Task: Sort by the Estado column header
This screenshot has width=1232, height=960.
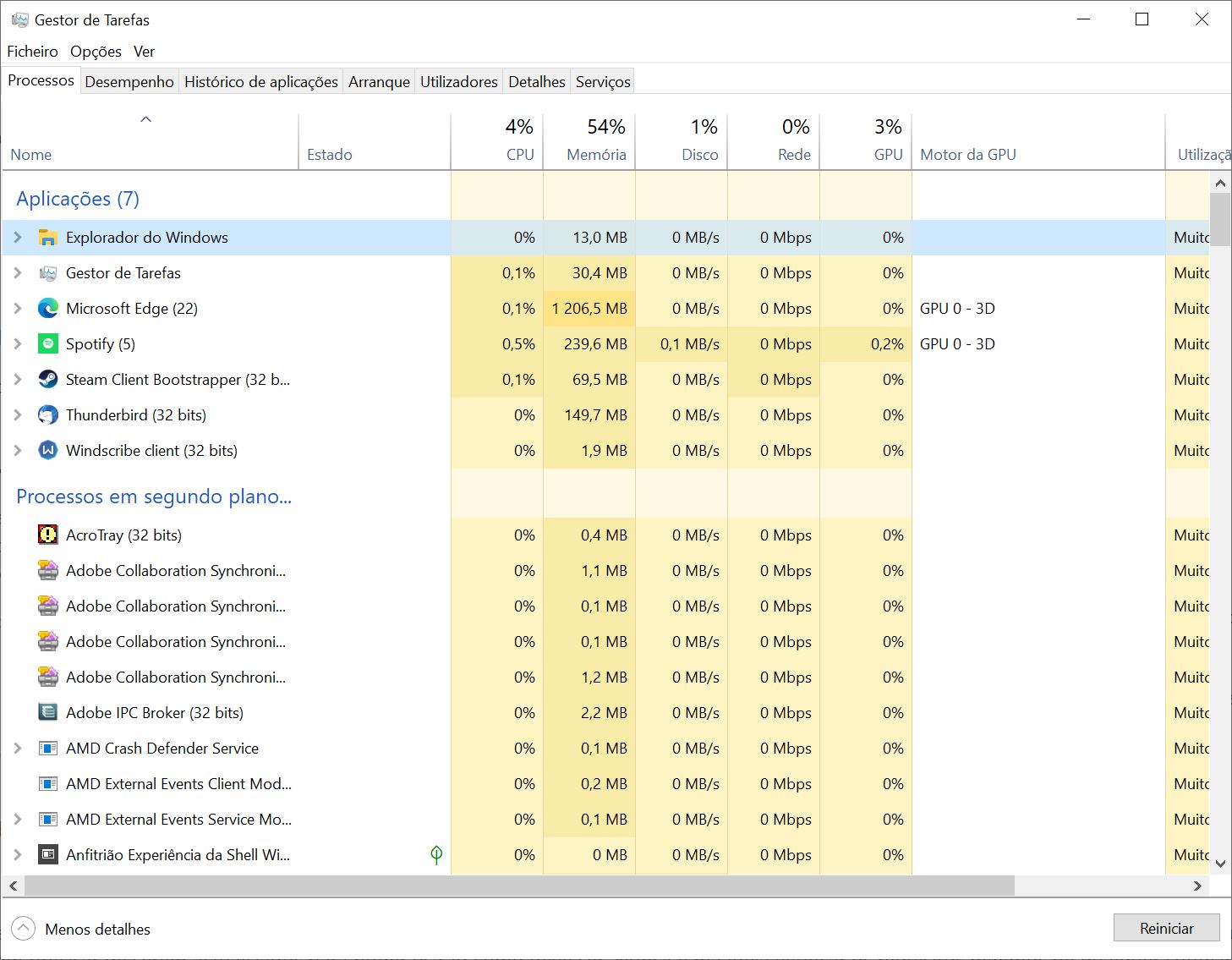Action: pyautogui.click(x=375, y=142)
